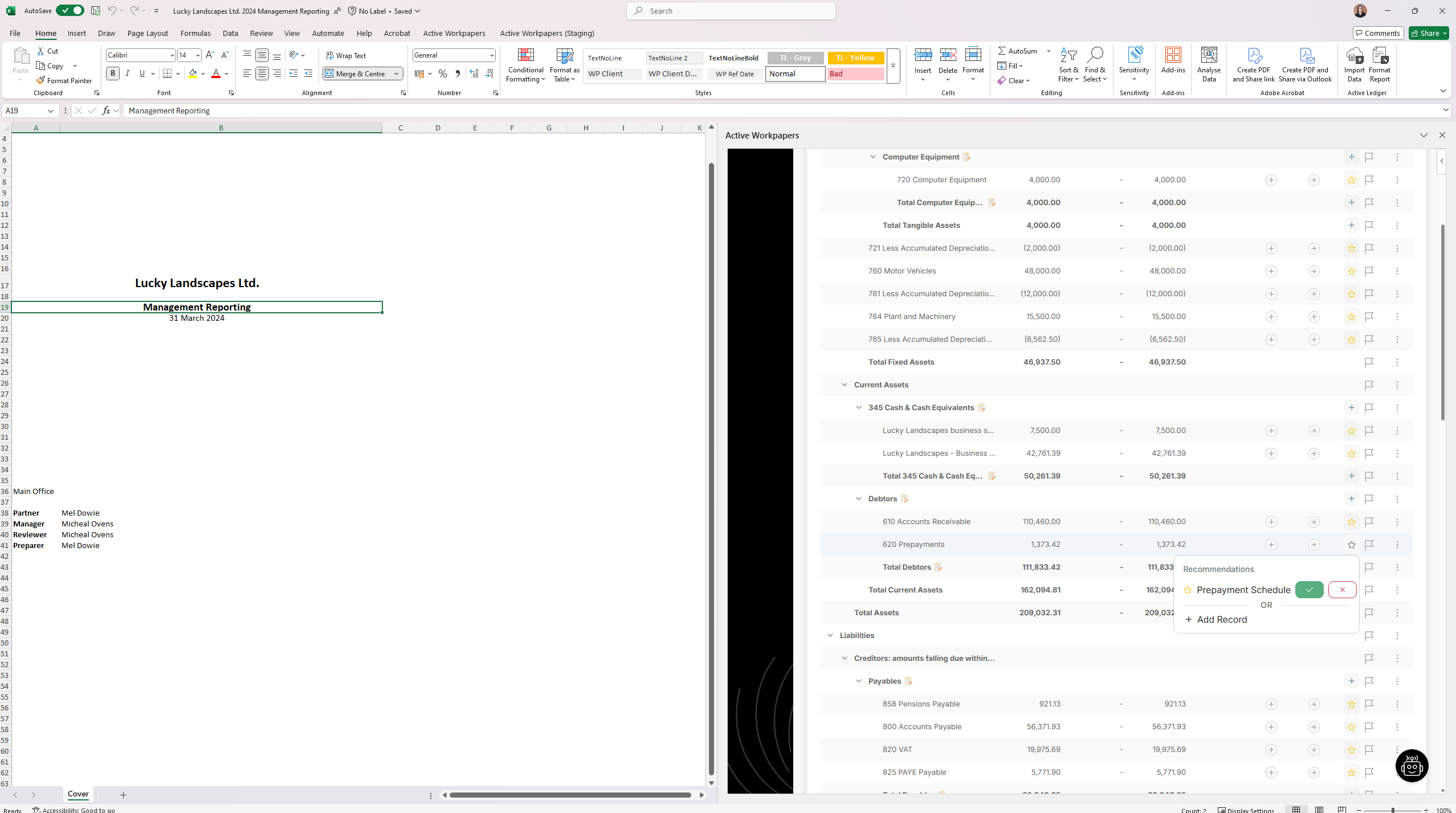Open the chatbot assistant robot icon
The image size is (1456, 813).
(1412, 766)
